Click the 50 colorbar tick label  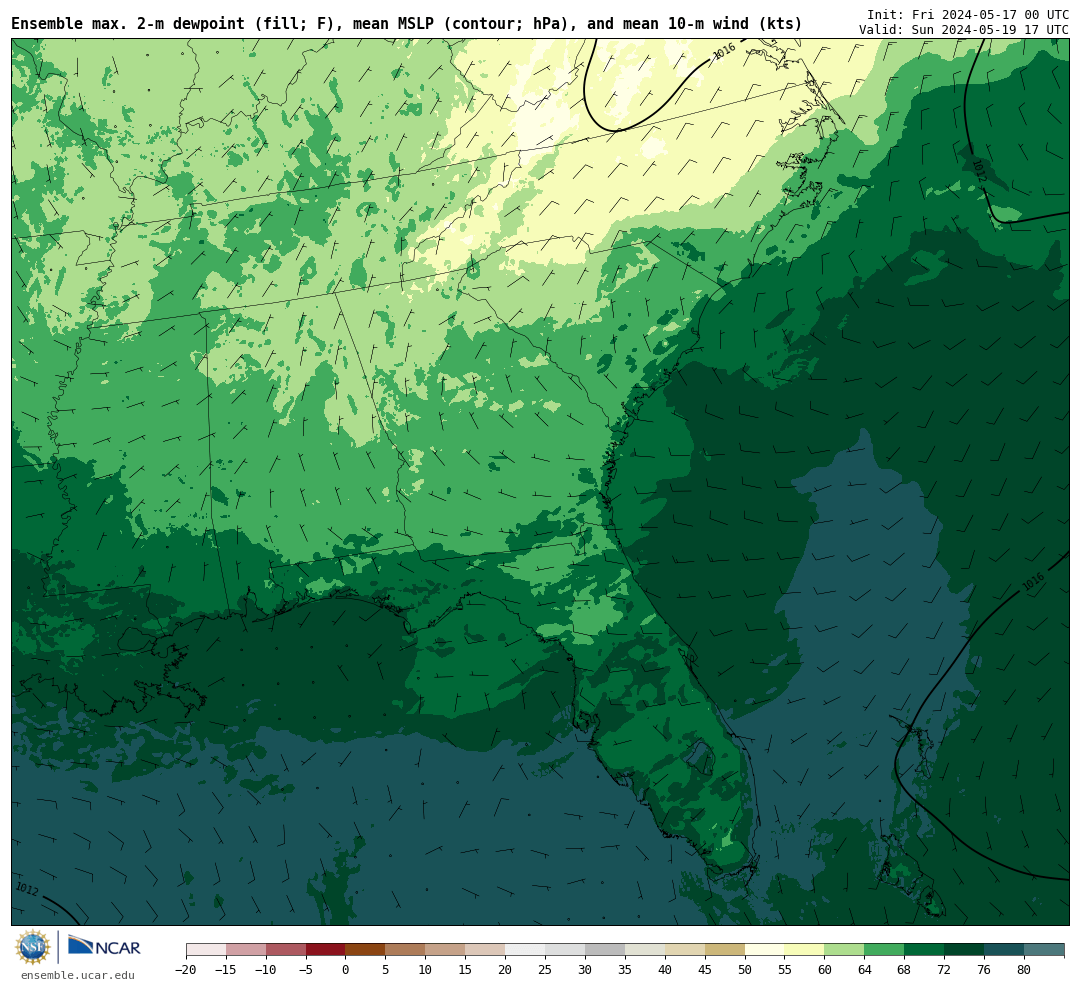pyautogui.click(x=745, y=969)
